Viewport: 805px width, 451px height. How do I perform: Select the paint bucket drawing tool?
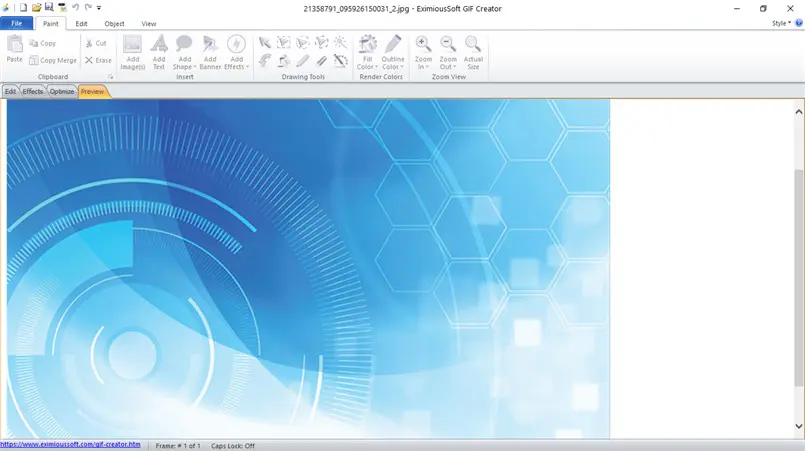coord(283,61)
